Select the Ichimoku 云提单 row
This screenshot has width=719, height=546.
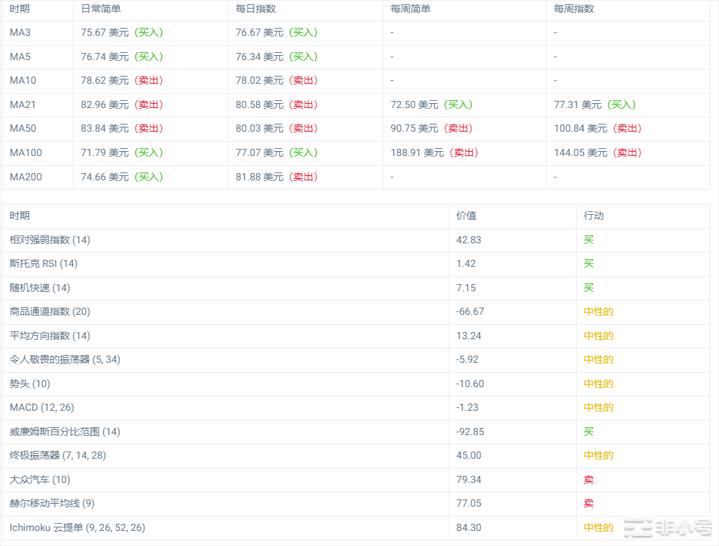point(356,528)
